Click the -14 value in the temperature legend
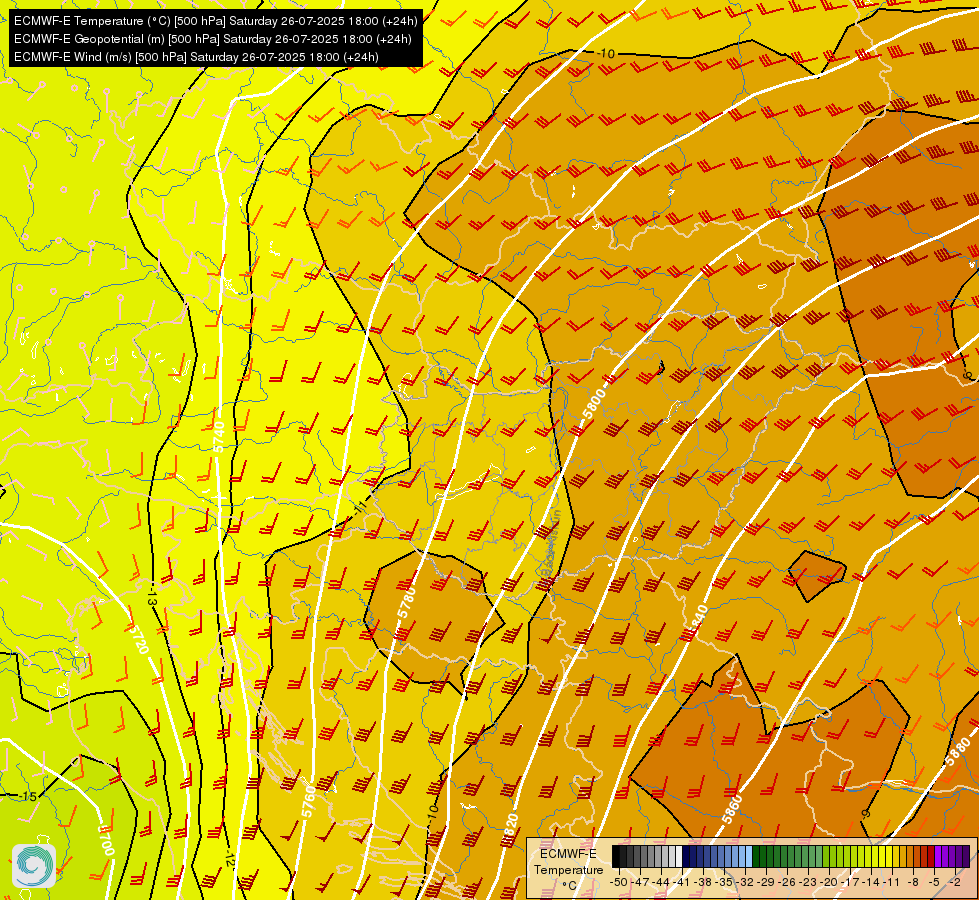979x900 pixels. (871, 882)
